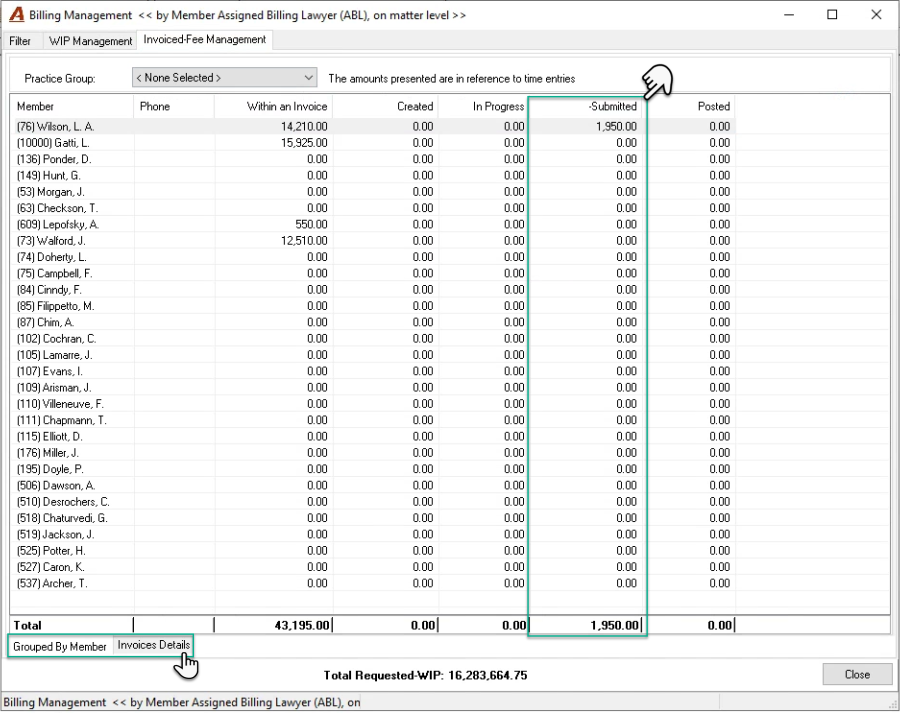Click the 14,210.00 Within an Invoice amount

pos(304,126)
